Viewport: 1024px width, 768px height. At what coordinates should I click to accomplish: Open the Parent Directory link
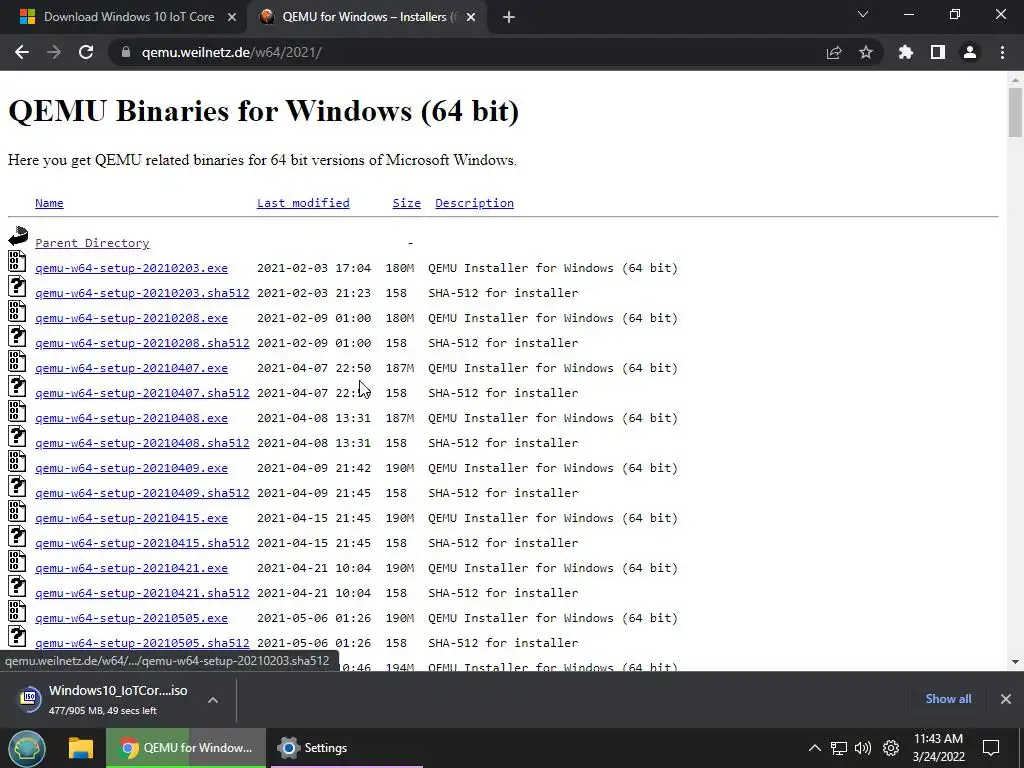(92, 243)
